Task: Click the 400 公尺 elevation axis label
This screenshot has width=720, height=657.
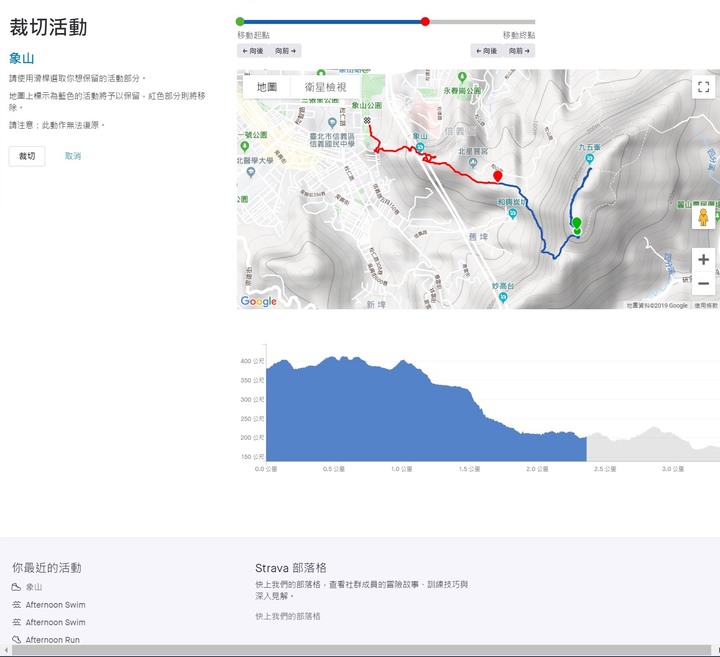Action: click(x=252, y=361)
